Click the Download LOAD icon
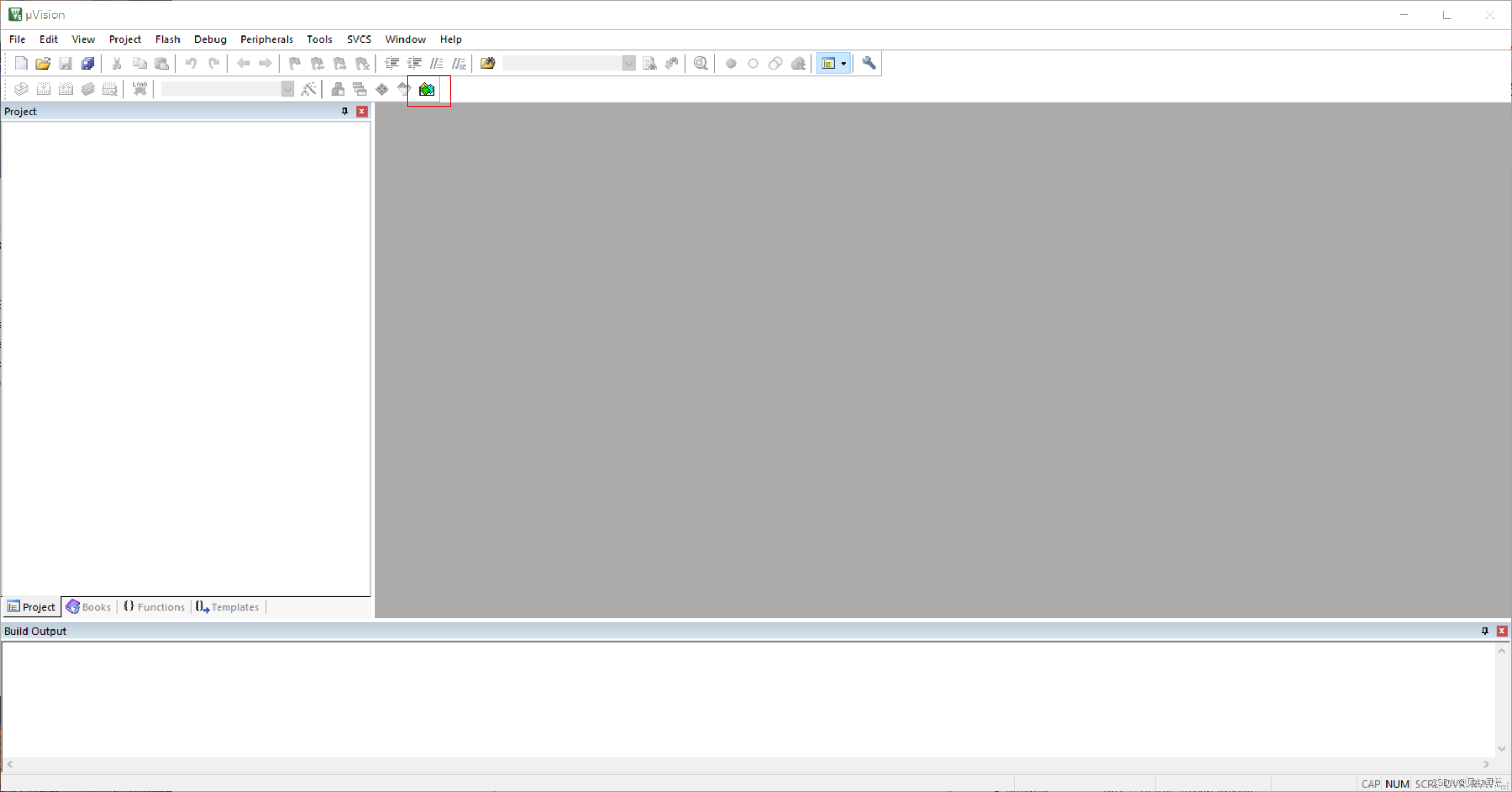 tap(140, 89)
